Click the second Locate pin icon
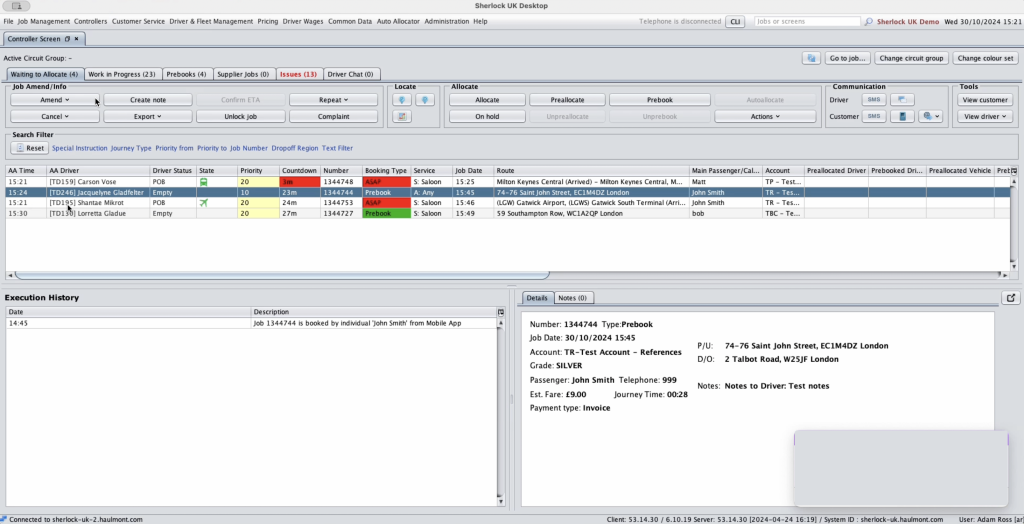 424,100
